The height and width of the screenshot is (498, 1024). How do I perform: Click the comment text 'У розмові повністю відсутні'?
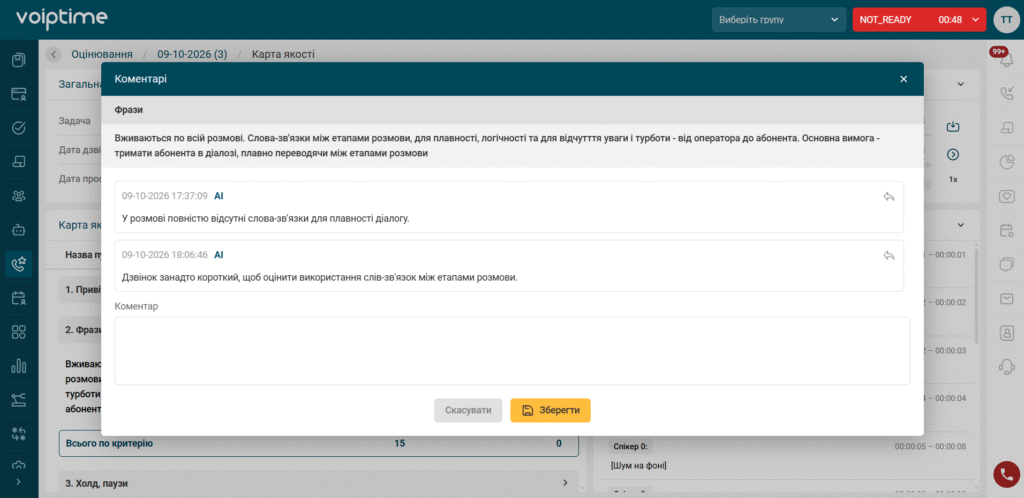click(265, 219)
